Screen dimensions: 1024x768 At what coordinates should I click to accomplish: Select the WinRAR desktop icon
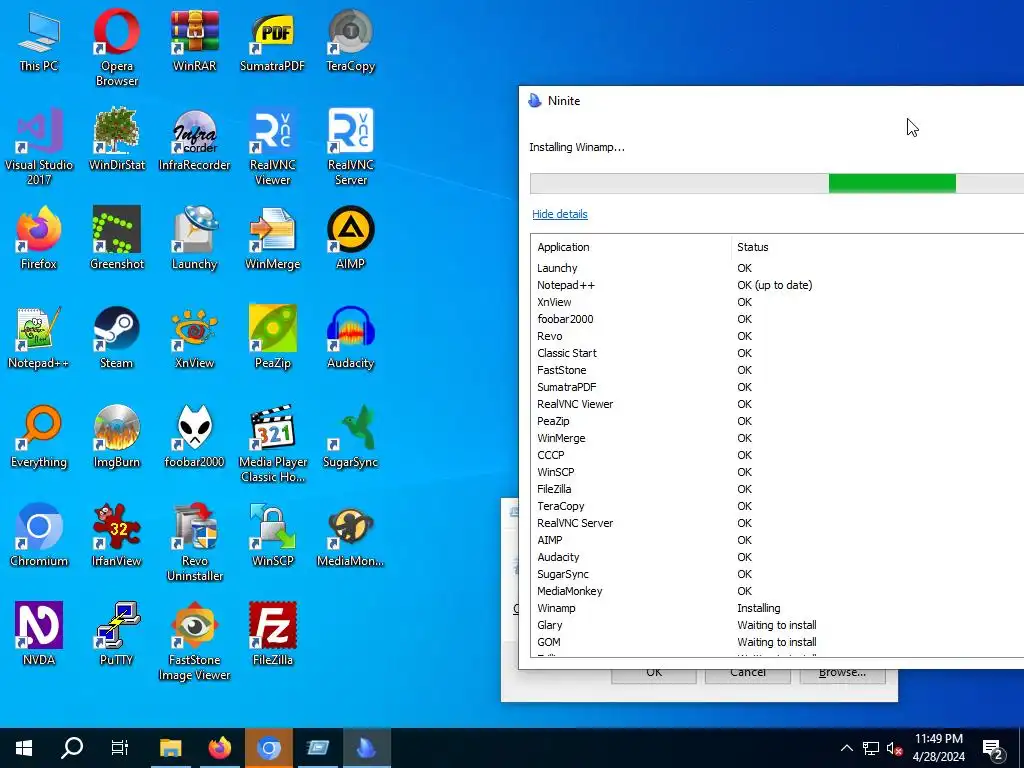click(x=194, y=40)
